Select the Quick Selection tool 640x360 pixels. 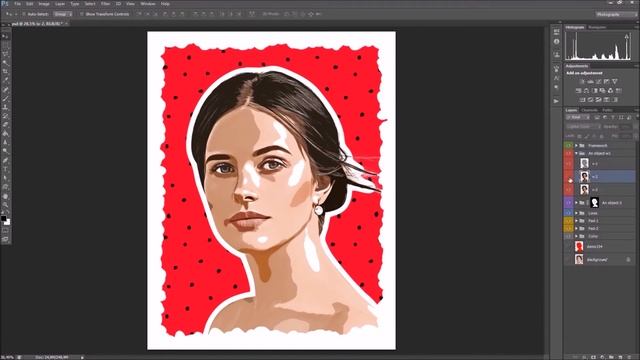click(x=5, y=63)
